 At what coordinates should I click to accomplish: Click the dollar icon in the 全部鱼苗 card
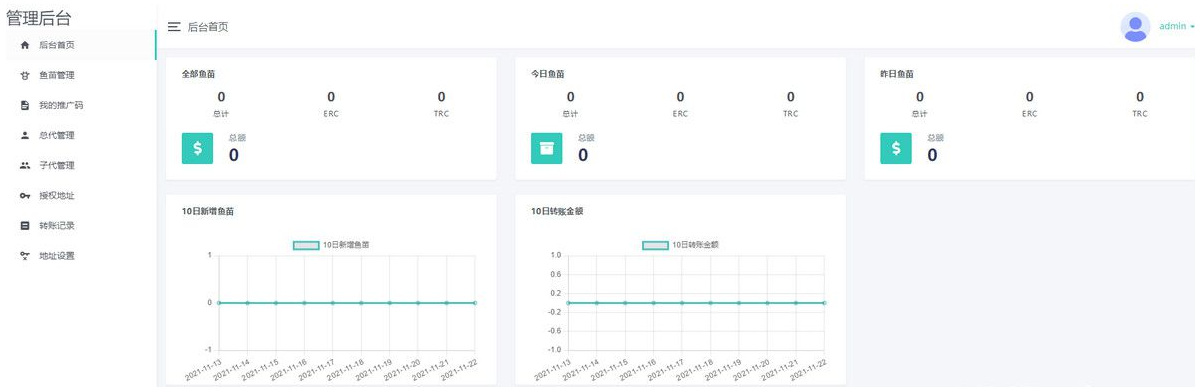[x=197, y=149]
